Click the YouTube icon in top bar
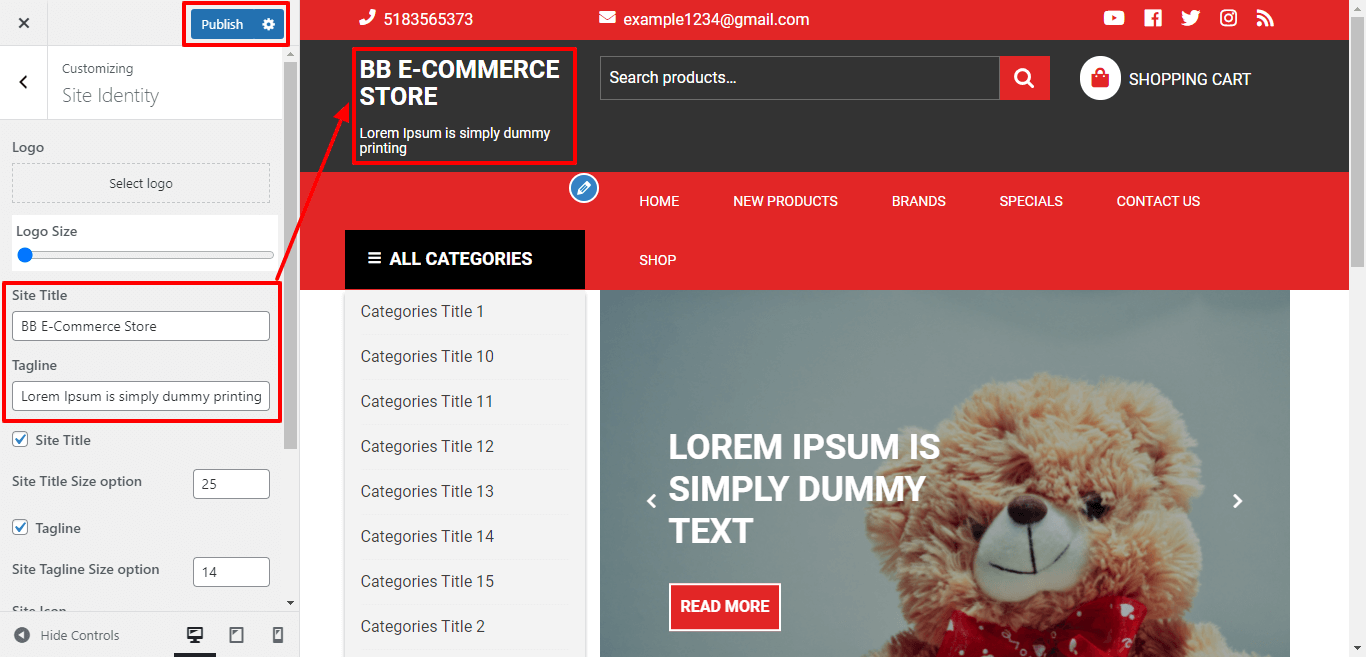The image size is (1366, 657). coord(1114,18)
